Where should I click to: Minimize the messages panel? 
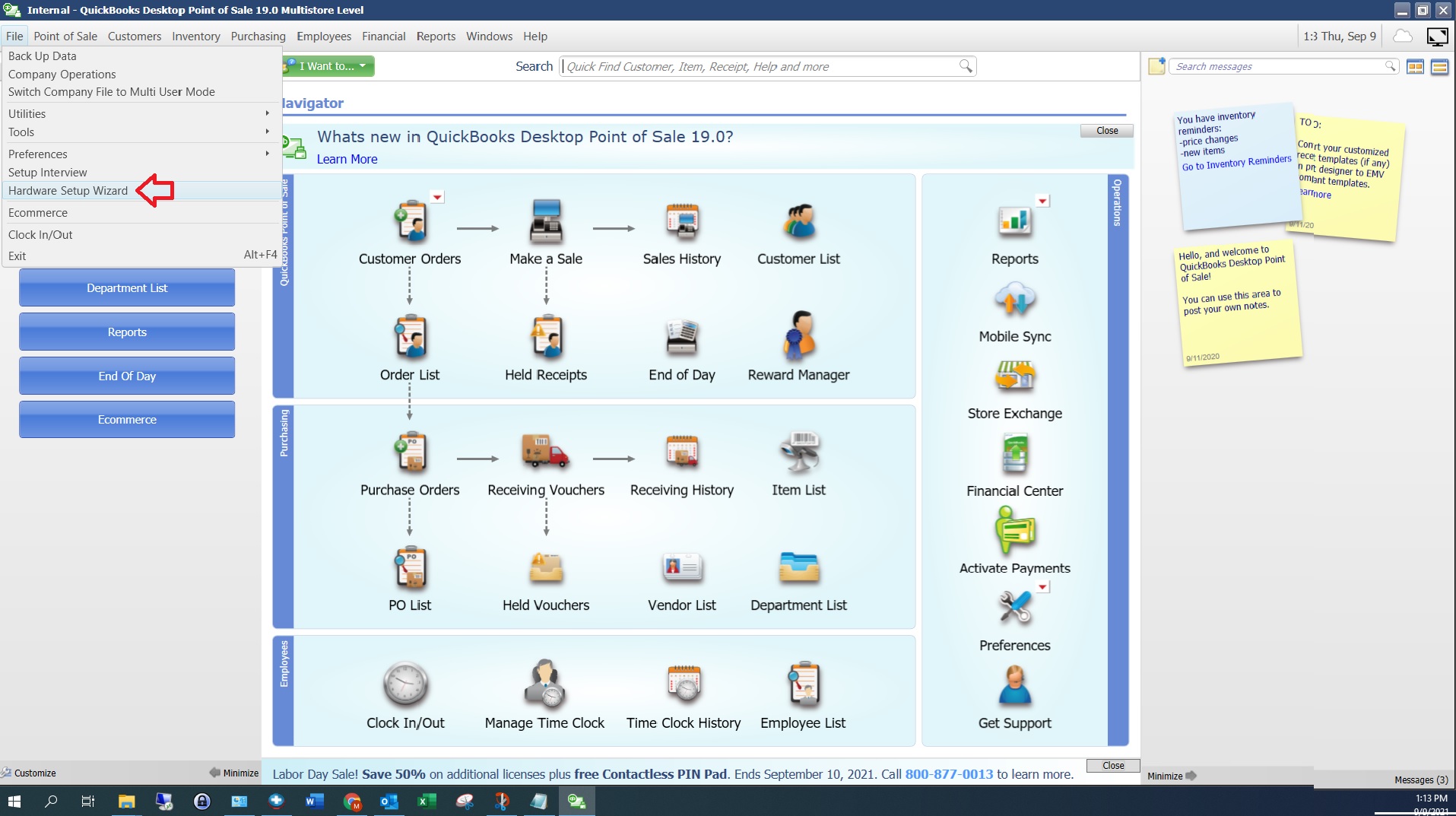coord(1172,776)
